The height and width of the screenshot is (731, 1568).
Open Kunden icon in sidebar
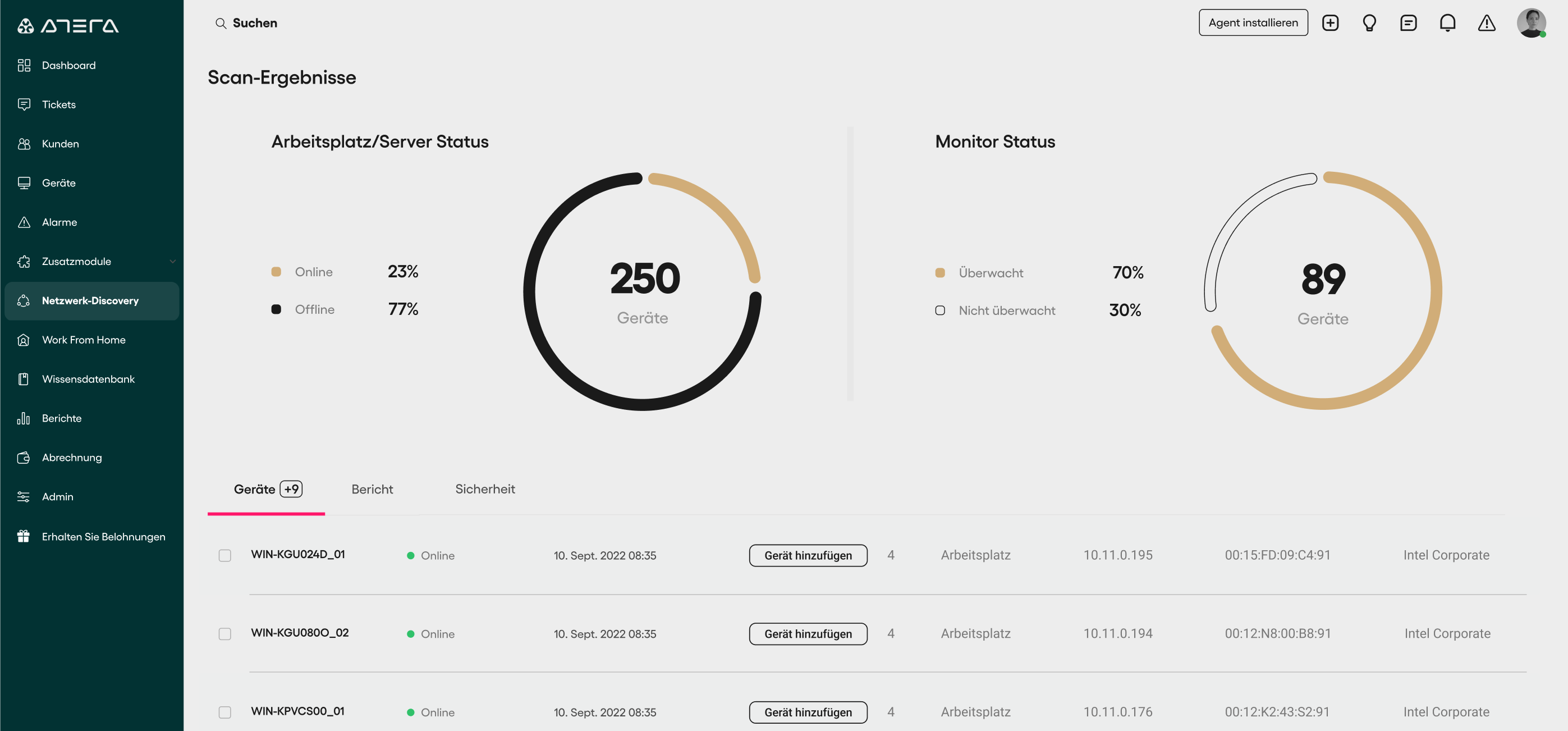coord(24,144)
